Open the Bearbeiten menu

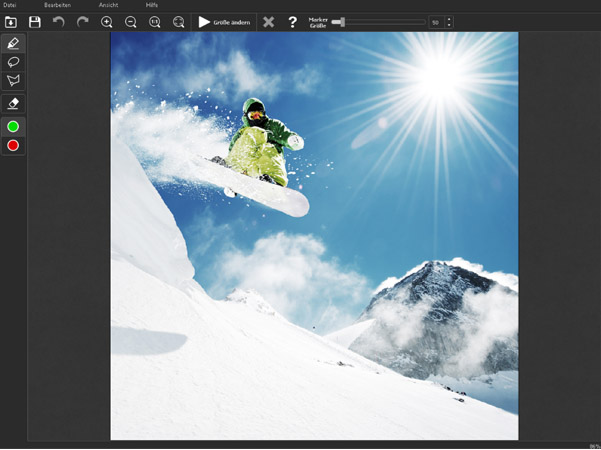click(57, 5)
